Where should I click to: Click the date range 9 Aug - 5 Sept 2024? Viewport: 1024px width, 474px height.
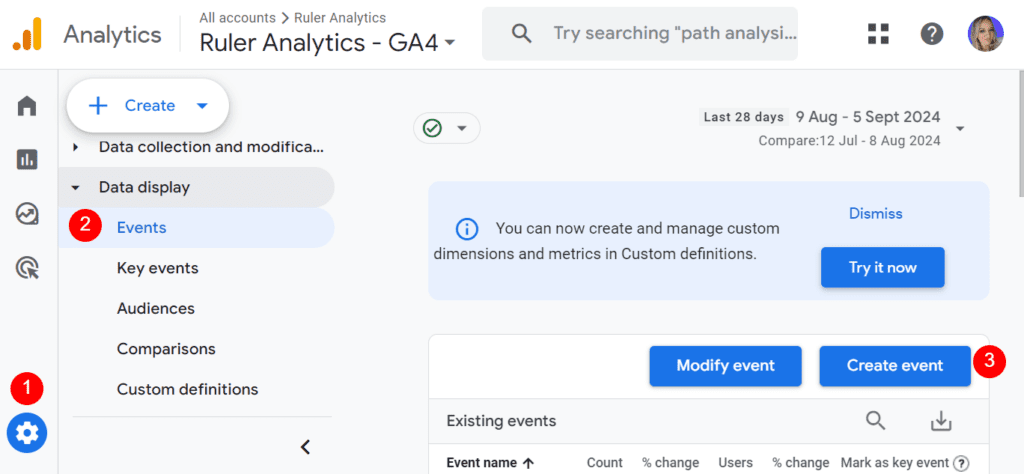tap(868, 118)
